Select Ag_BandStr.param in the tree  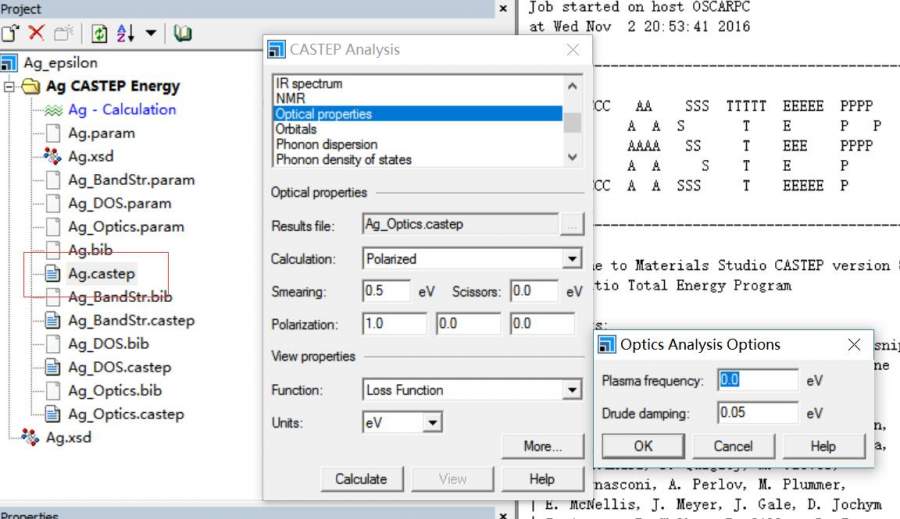click(x=131, y=180)
